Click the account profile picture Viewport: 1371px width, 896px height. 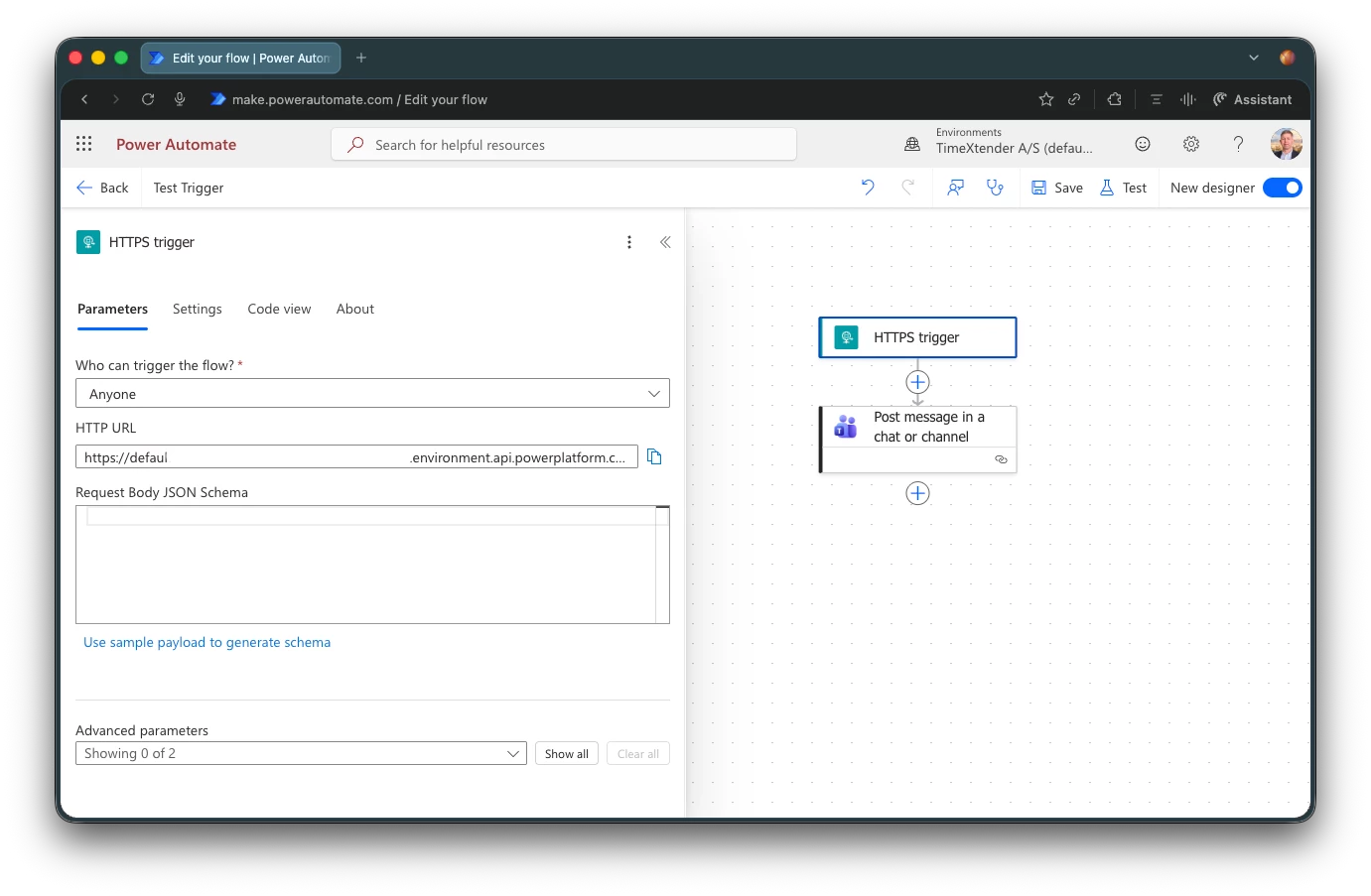[x=1287, y=144]
